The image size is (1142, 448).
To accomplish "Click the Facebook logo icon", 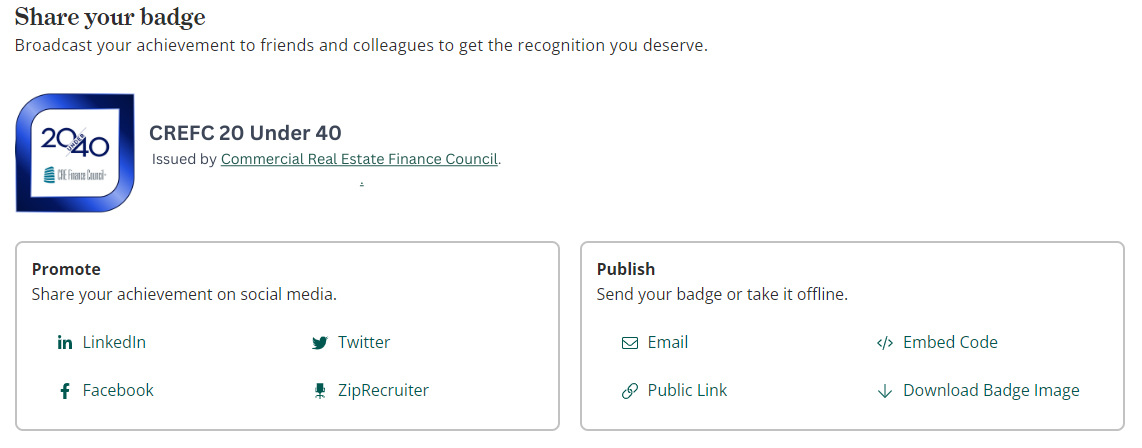I will pos(65,391).
